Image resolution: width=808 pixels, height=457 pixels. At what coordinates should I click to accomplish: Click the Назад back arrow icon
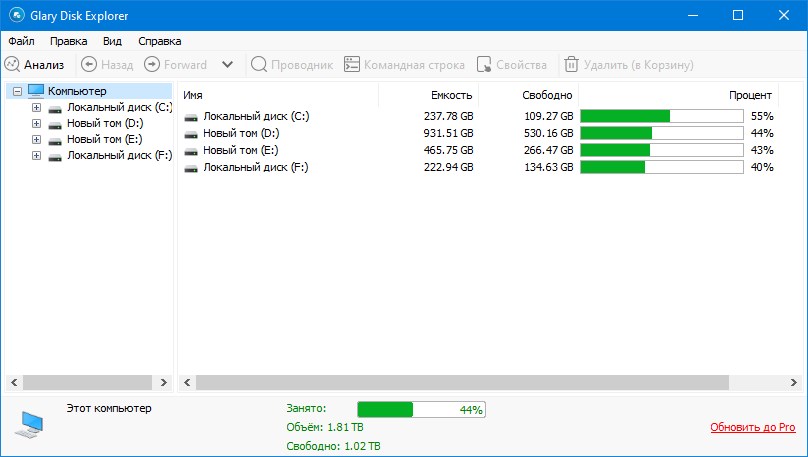(89, 64)
